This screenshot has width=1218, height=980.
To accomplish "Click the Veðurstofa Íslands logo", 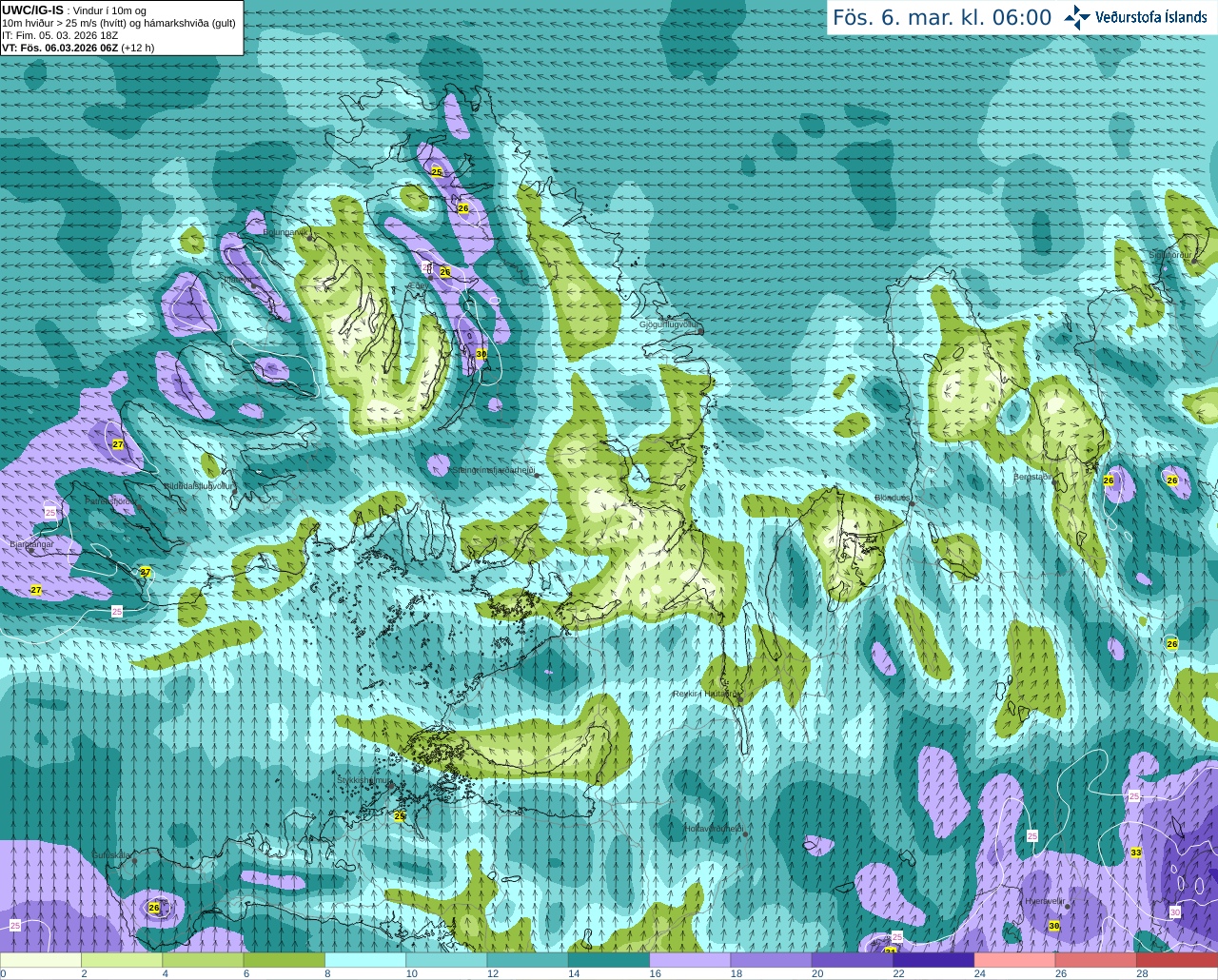I will [x=1135, y=17].
